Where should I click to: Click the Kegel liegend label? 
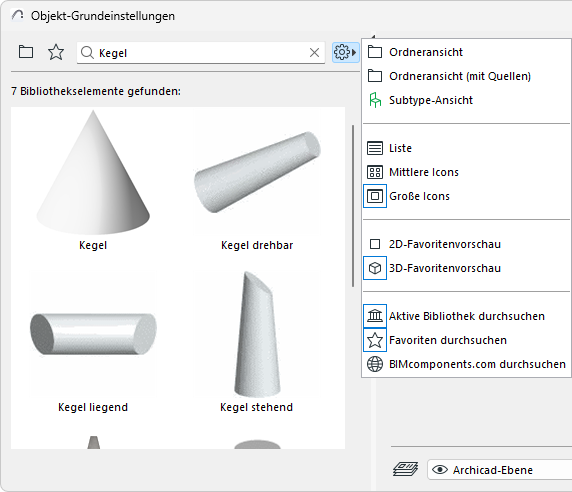[93, 407]
